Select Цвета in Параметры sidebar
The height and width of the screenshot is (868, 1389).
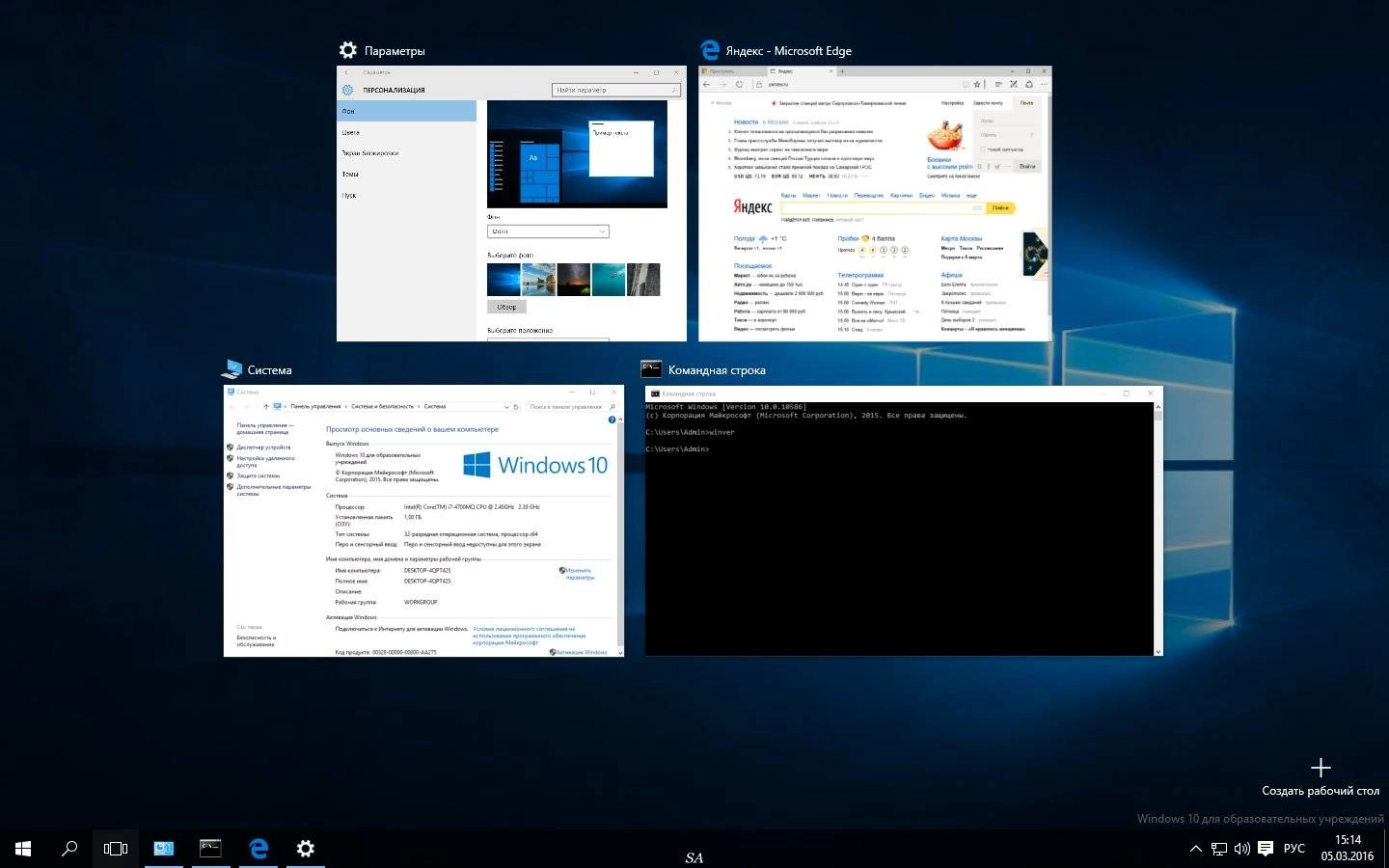coord(406,132)
